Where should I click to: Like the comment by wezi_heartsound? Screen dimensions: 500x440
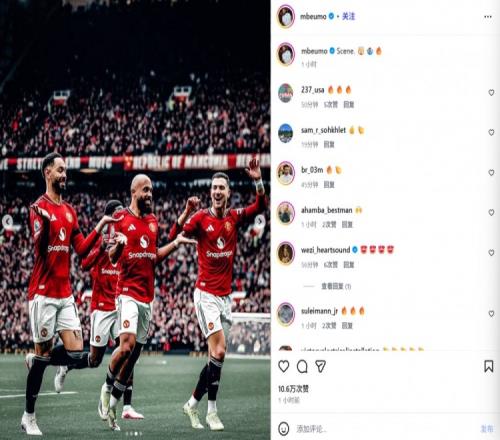[491, 253]
